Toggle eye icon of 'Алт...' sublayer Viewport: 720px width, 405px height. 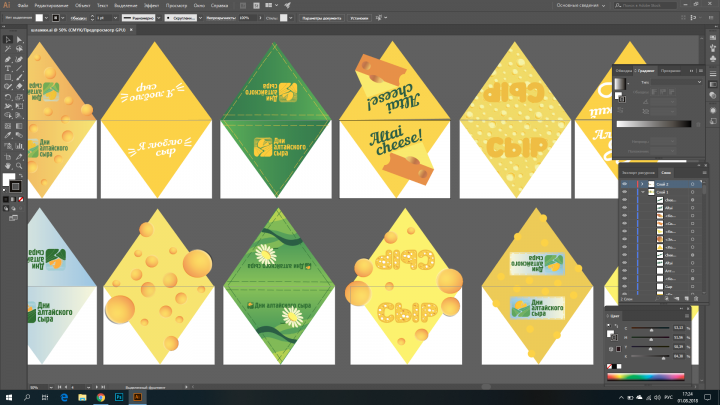click(x=624, y=270)
